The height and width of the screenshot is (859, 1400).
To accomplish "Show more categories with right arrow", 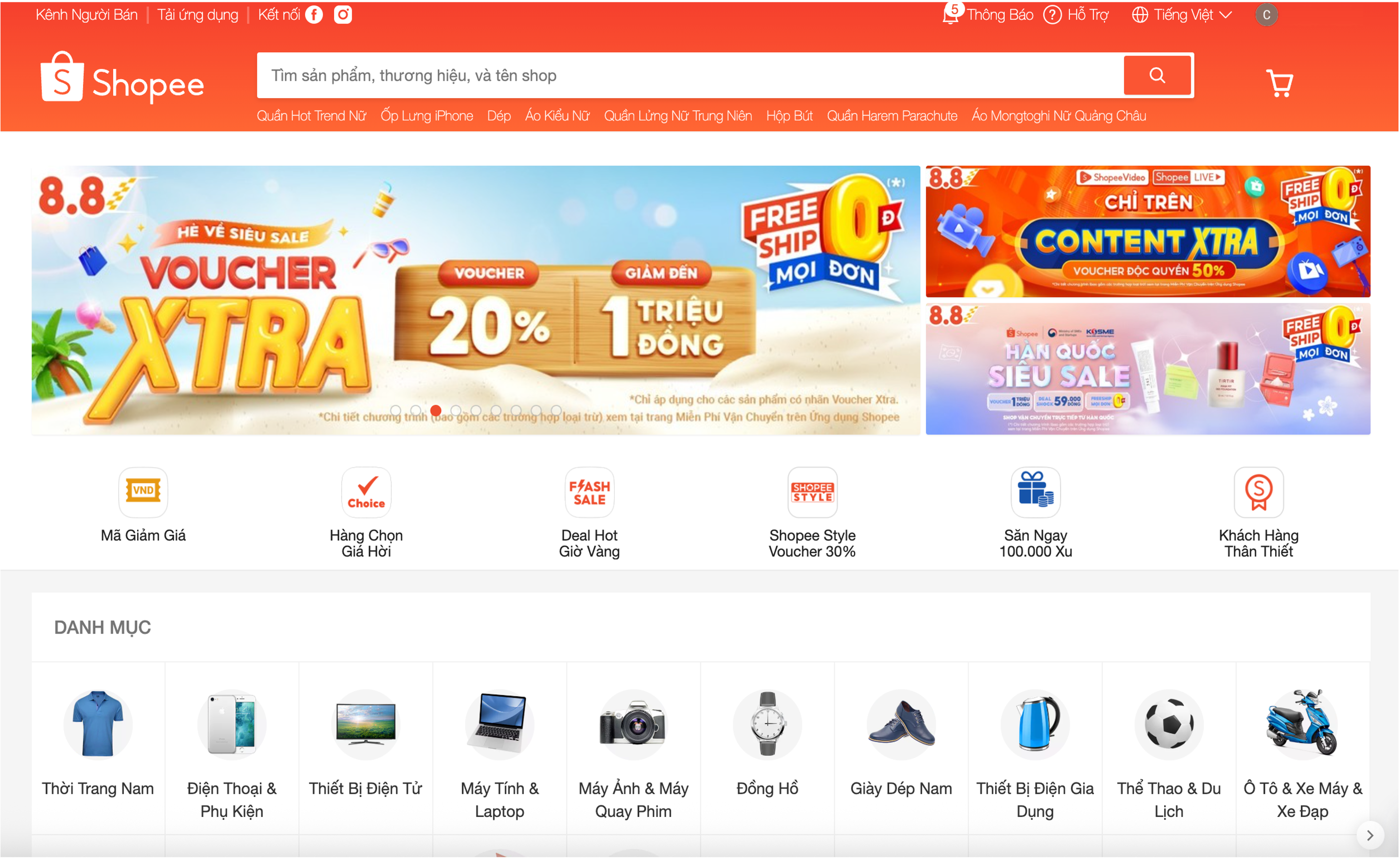I will [1370, 835].
